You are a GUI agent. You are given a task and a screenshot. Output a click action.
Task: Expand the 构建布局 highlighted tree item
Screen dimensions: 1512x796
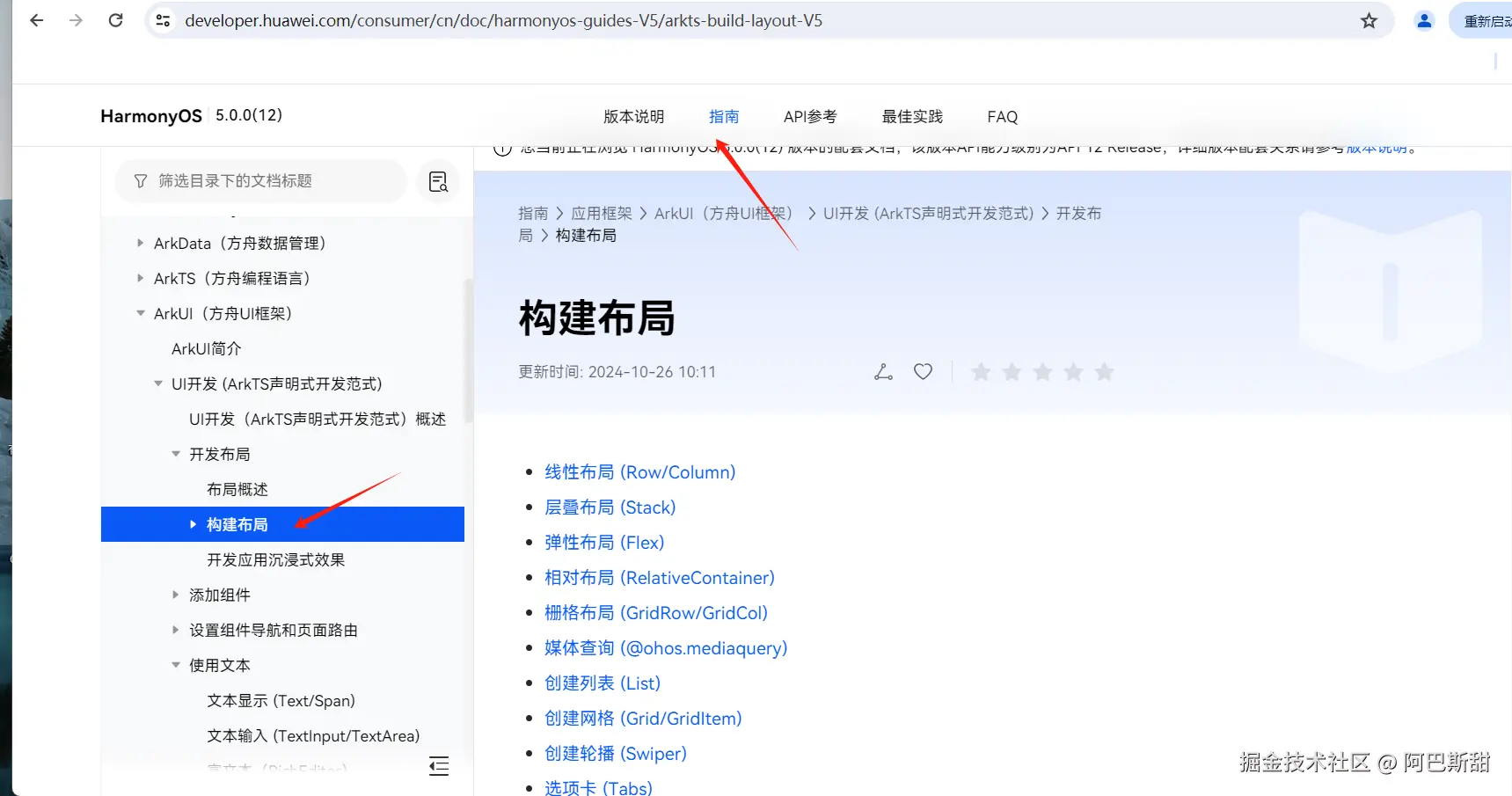click(194, 524)
